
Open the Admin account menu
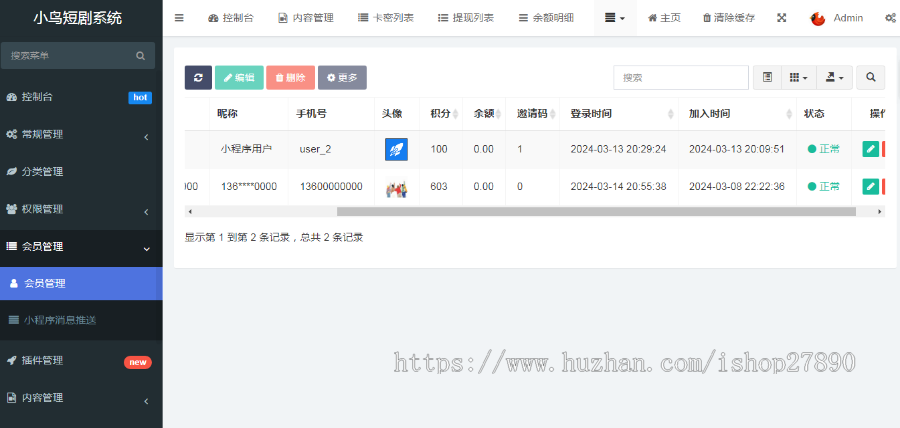coord(848,18)
